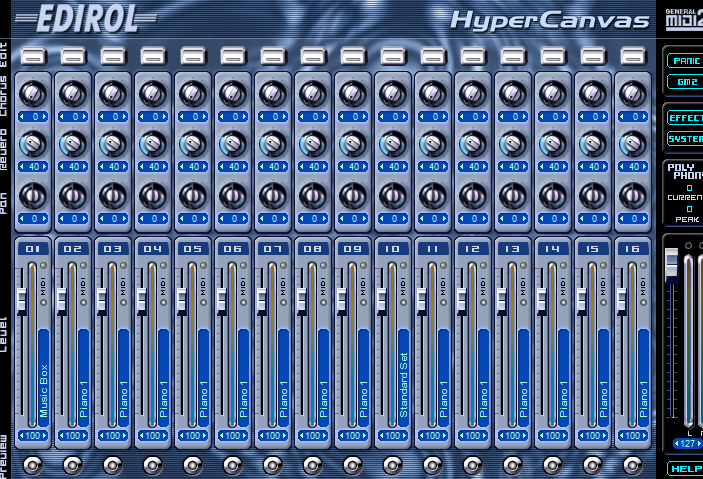Click the GM2 reset button
Viewport: 703px width, 479px height.
pos(685,82)
